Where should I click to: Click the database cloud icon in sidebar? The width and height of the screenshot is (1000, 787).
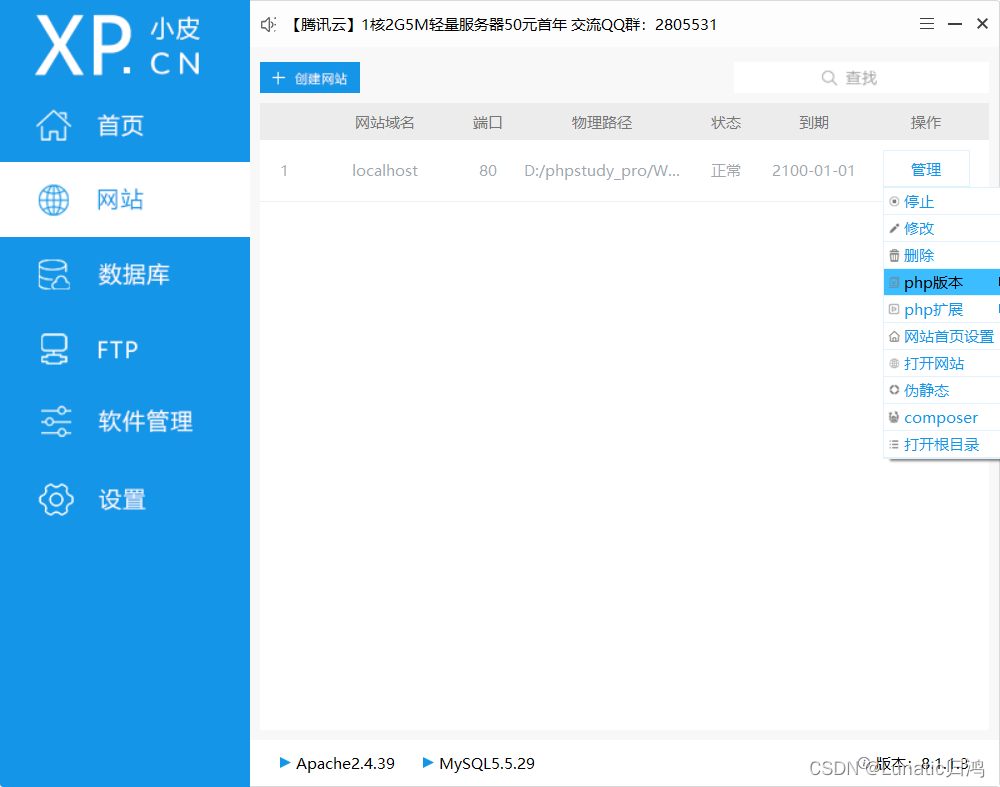(54, 275)
